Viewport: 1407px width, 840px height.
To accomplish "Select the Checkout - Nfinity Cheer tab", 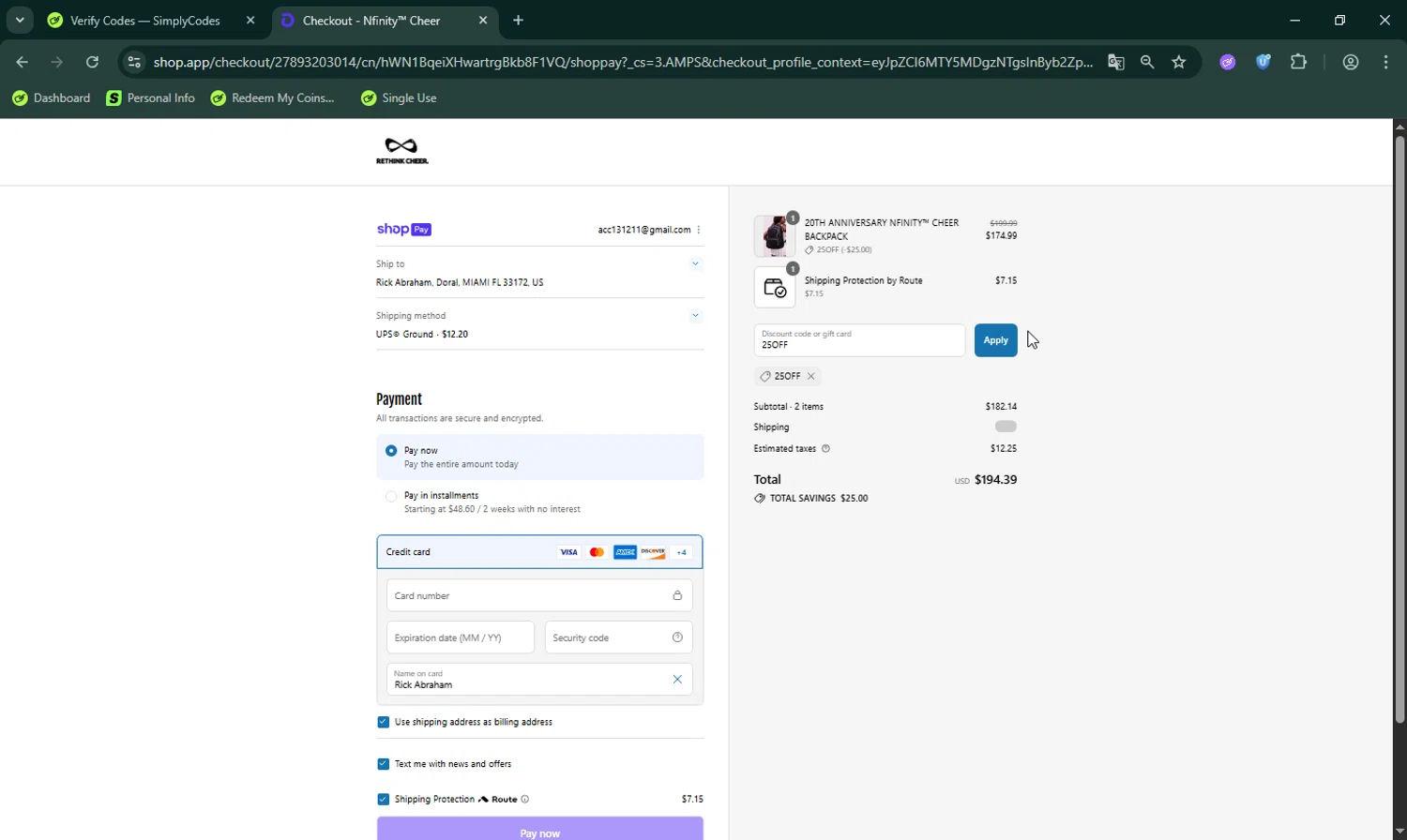I will coord(371,21).
